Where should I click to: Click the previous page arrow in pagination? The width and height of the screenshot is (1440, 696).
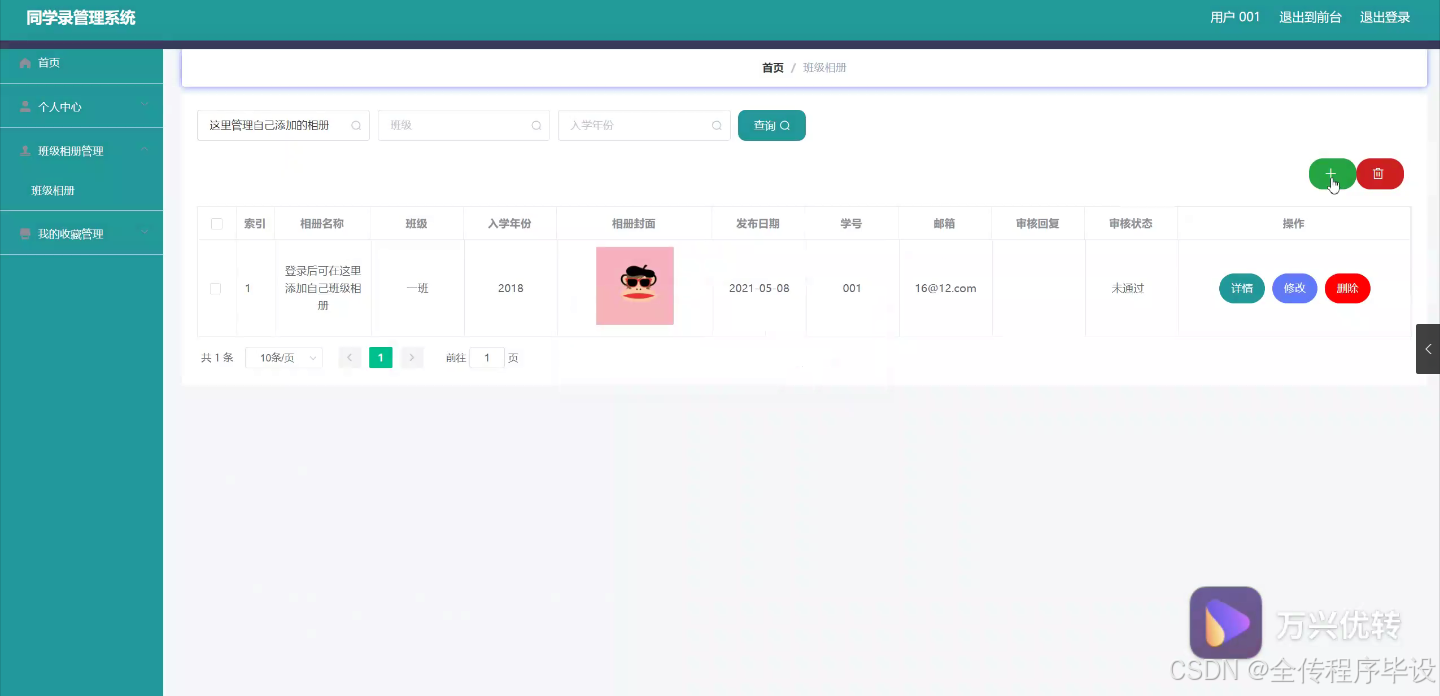click(349, 357)
